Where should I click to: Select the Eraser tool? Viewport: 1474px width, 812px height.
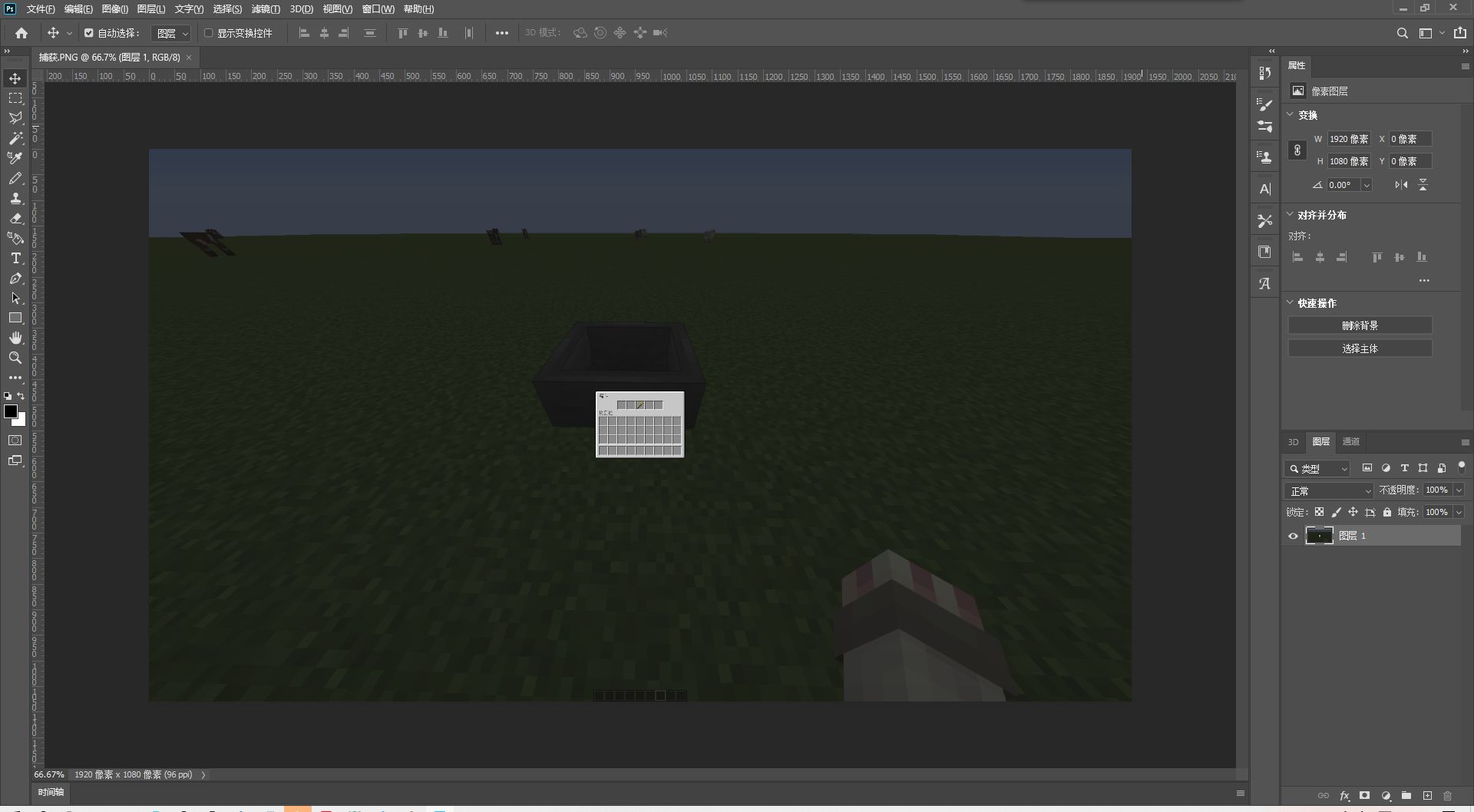[15, 218]
